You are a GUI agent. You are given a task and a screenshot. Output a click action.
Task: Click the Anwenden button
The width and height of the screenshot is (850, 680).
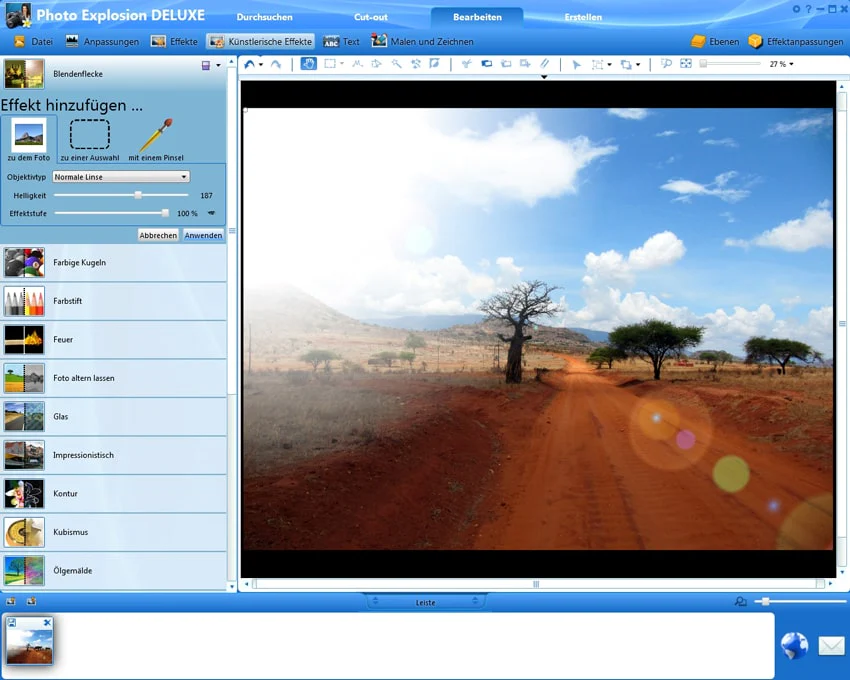coord(203,235)
